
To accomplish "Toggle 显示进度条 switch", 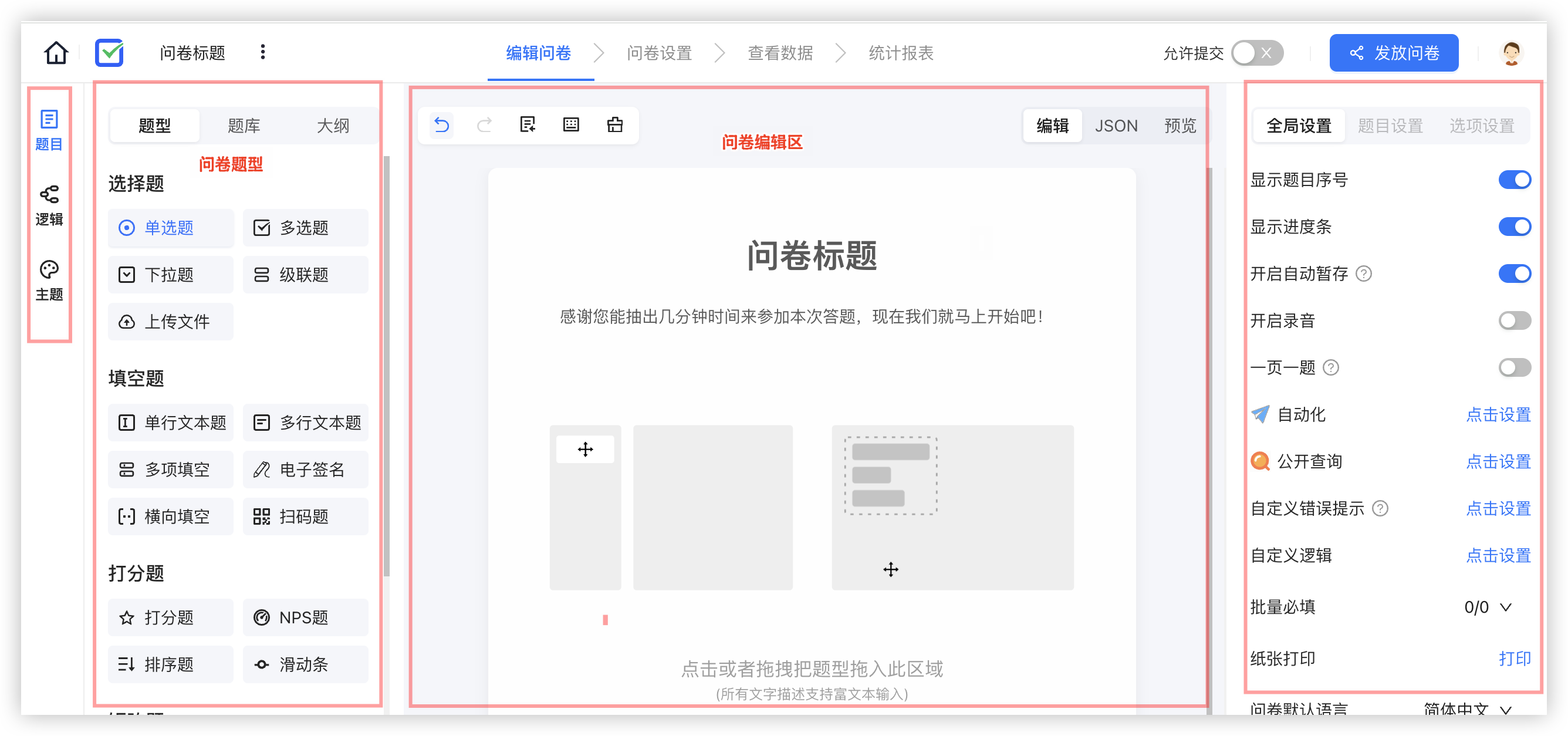I will click(1515, 227).
